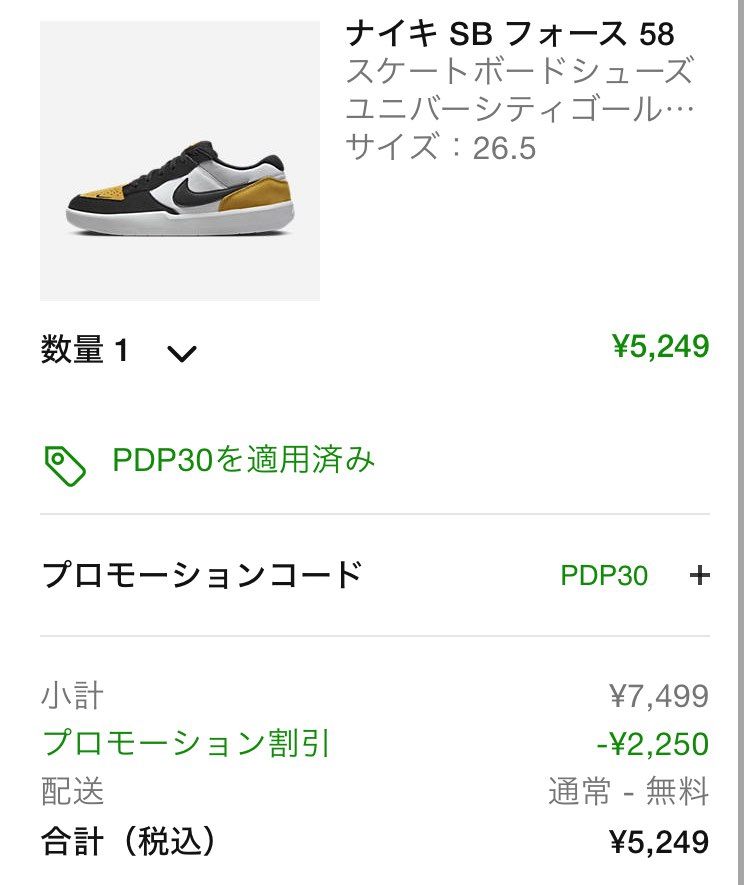Image resolution: width=750 pixels, height=885 pixels.
Task: Click the 合計（税込） total label
Action: pyautogui.click(x=129, y=842)
